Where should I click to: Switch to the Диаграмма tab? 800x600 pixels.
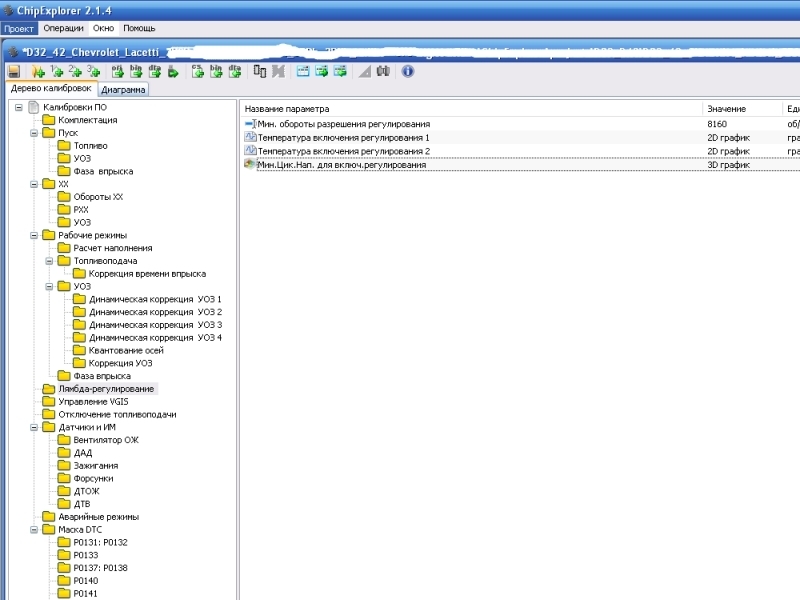click(124, 90)
